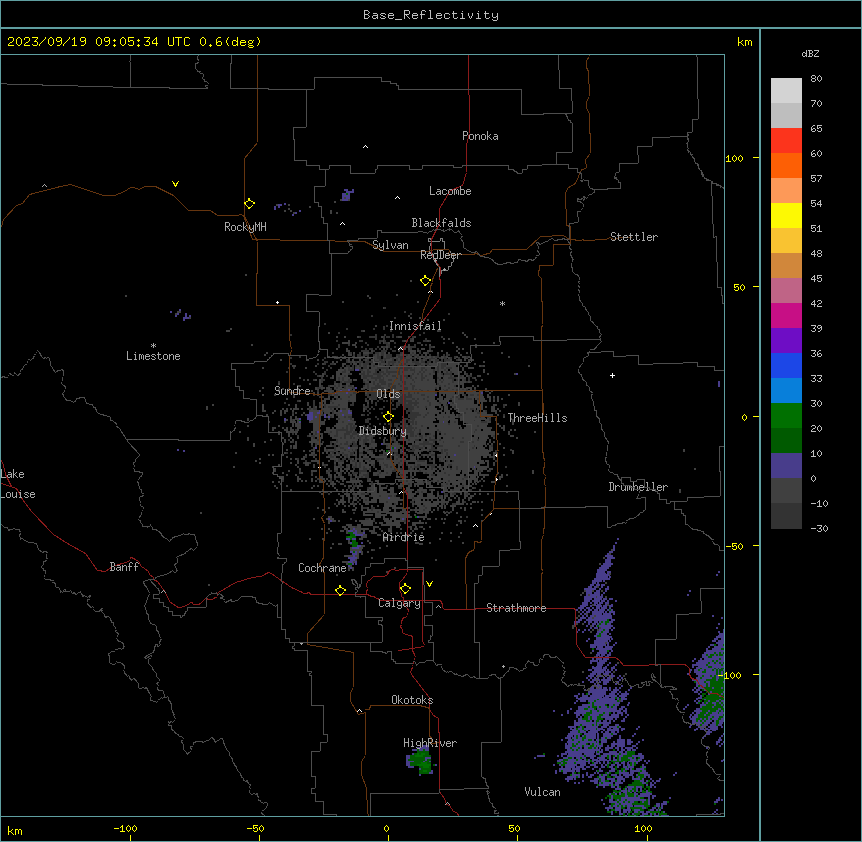Screen dimensions: 862x842
Task: Click the Sundre town label
Action: click(x=292, y=391)
